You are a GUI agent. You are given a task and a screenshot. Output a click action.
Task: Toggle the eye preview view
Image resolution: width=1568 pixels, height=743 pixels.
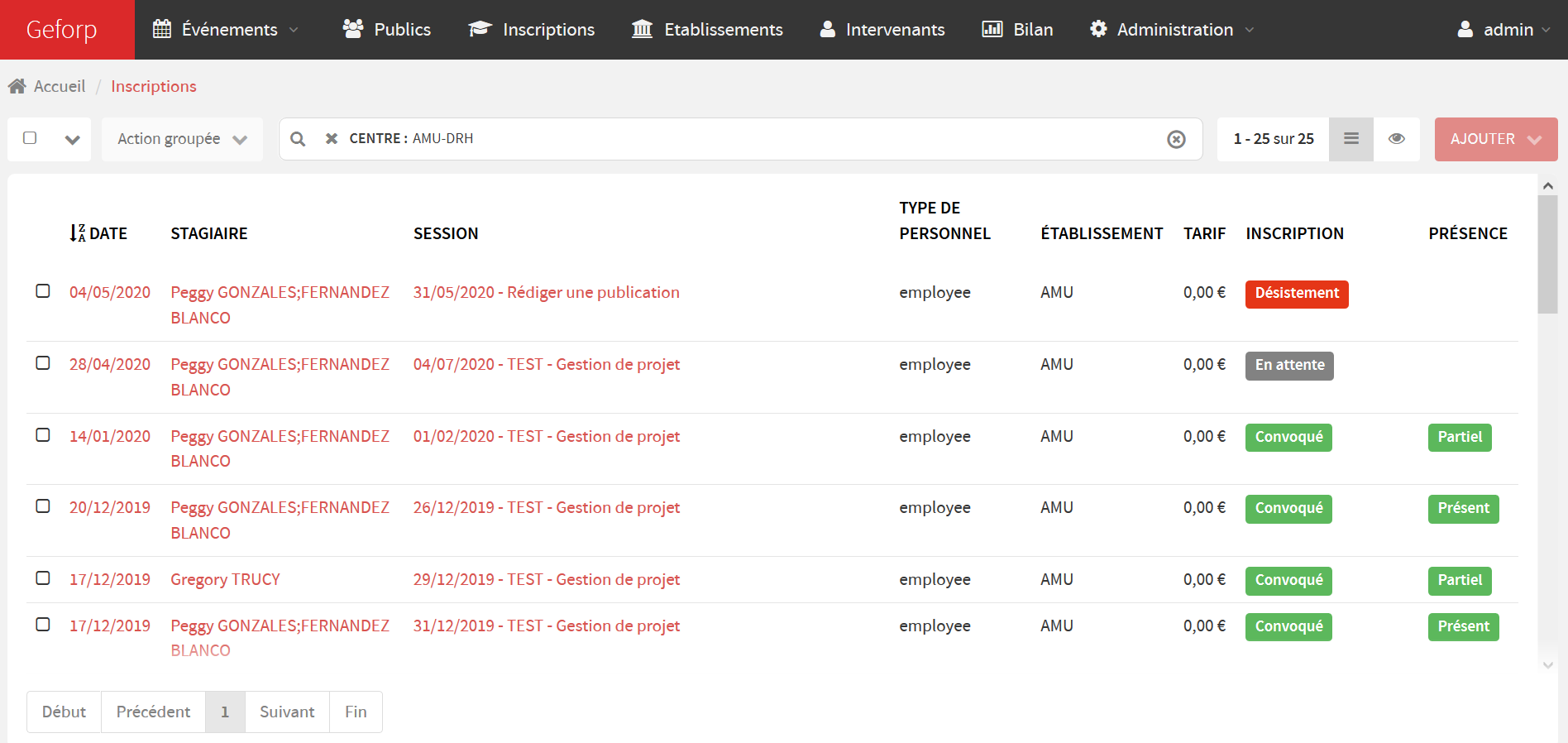point(1396,139)
